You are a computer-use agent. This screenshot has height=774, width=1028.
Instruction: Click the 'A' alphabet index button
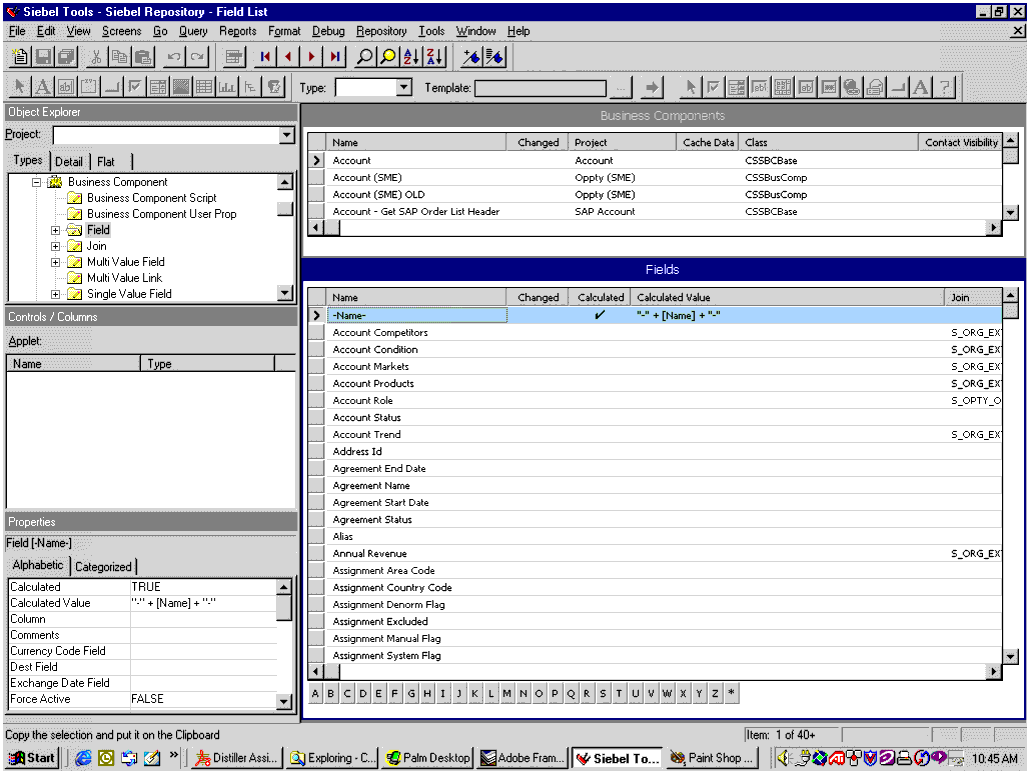coord(316,693)
